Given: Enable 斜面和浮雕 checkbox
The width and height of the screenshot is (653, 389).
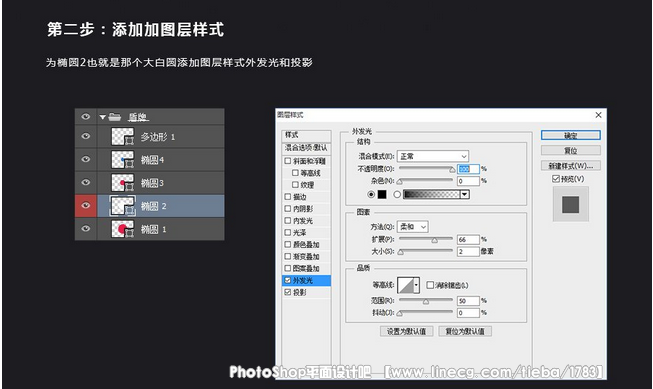Looking at the screenshot, I should point(288,161).
